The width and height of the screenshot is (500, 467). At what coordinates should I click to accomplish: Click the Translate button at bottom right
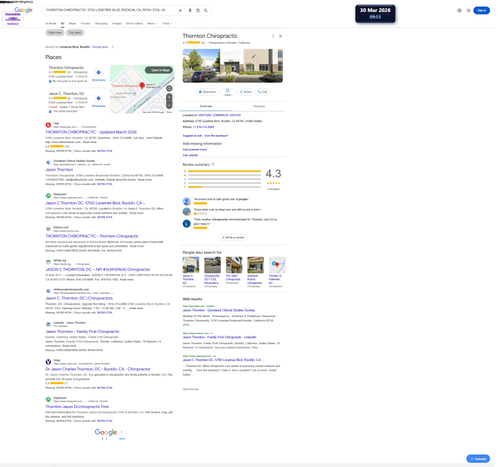478,459
